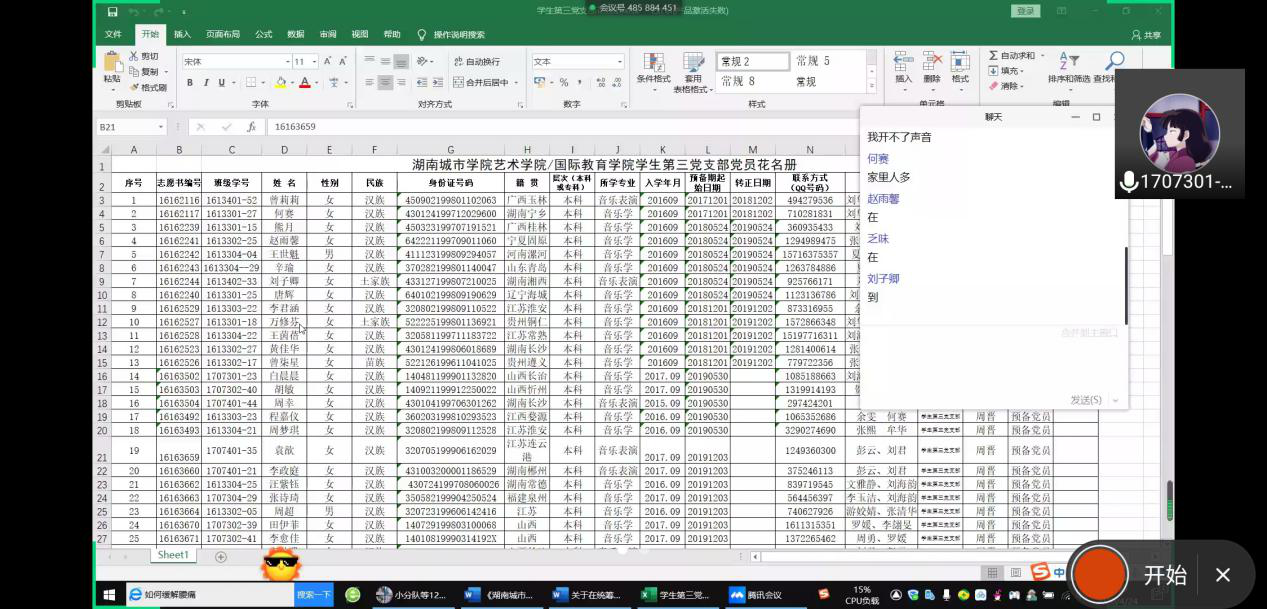
Task: Open the Name Box dropdown for B21
Action: [160, 127]
